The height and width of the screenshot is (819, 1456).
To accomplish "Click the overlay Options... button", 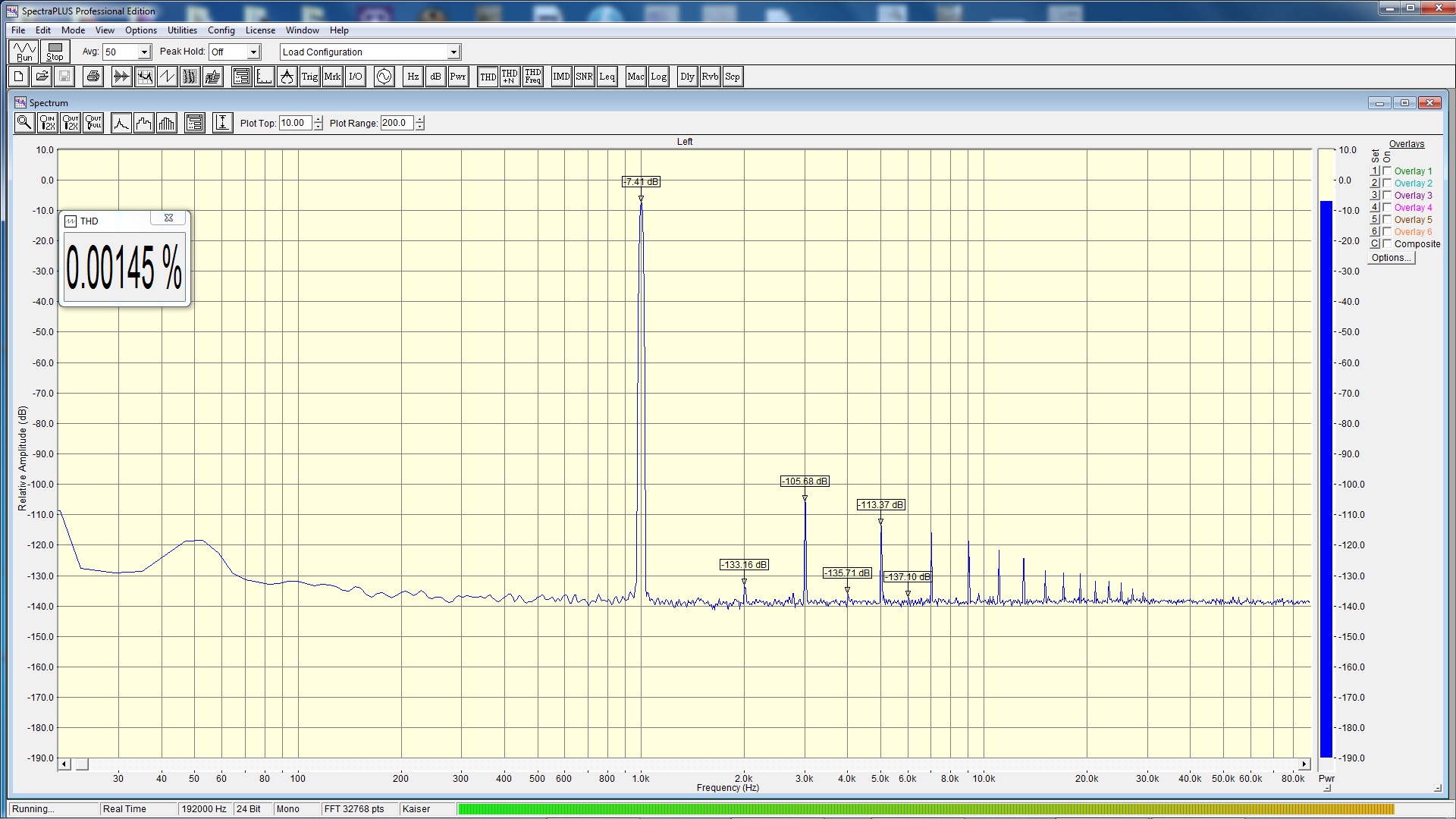I will point(1391,258).
